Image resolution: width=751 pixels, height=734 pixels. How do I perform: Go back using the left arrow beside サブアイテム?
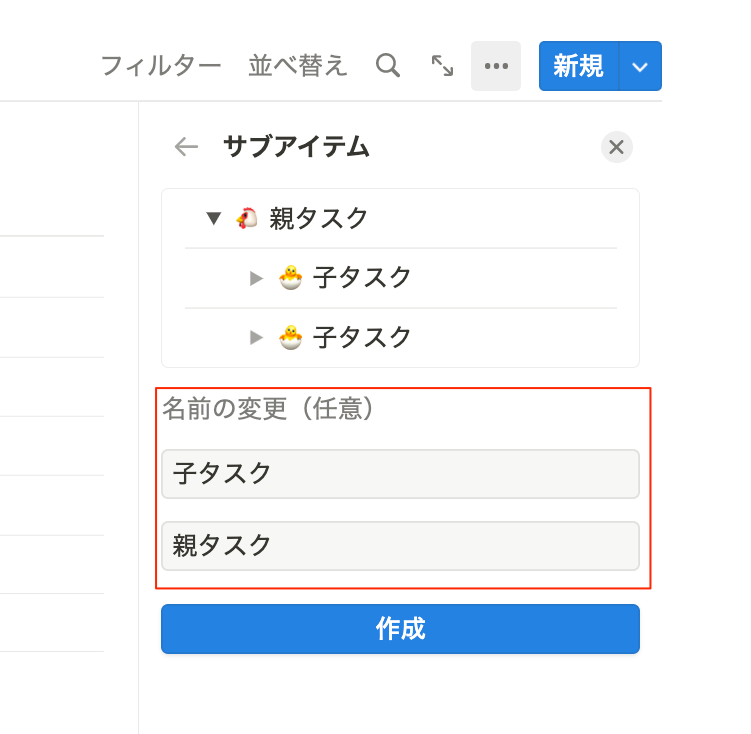pos(186,147)
